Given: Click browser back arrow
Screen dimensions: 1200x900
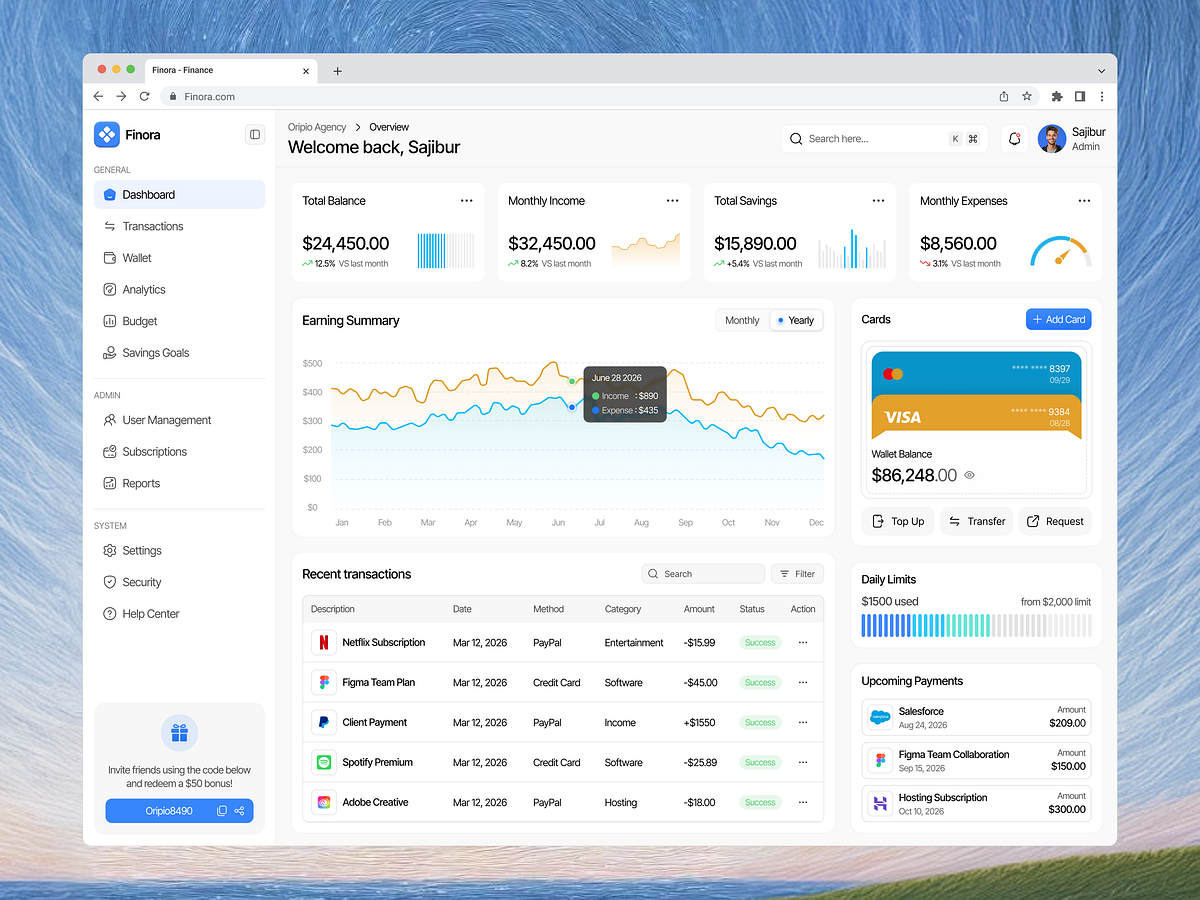Looking at the screenshot, I should 98,96.
